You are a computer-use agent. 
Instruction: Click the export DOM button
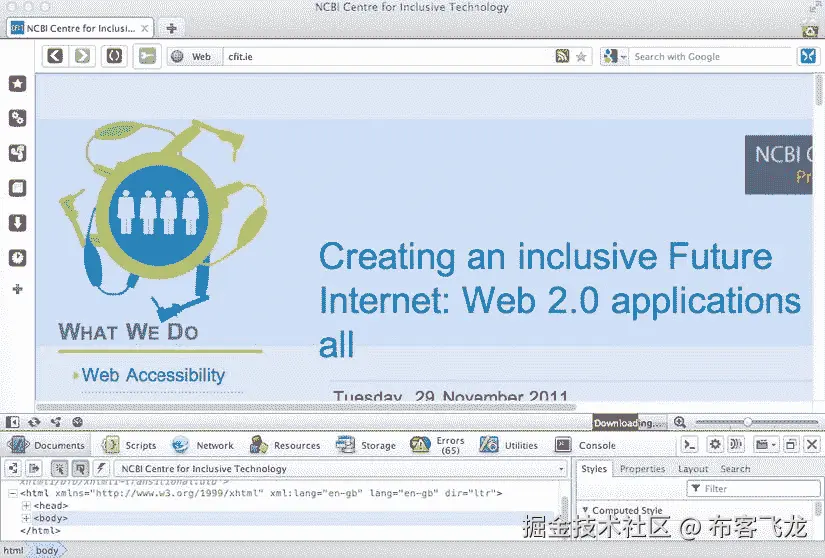click(x=34, y=468)
